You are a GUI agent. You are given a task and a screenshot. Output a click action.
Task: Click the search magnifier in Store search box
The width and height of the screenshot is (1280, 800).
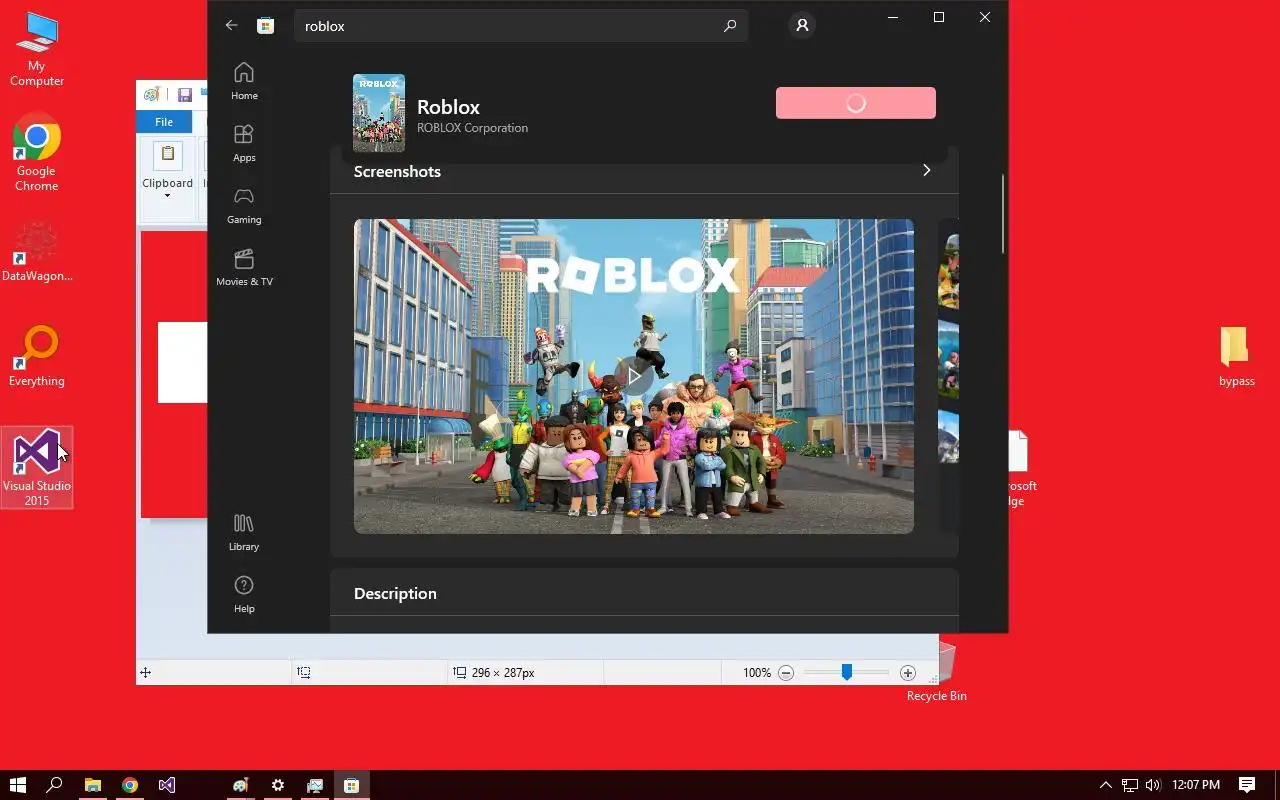pyautogui.click(x=730, y=26)
